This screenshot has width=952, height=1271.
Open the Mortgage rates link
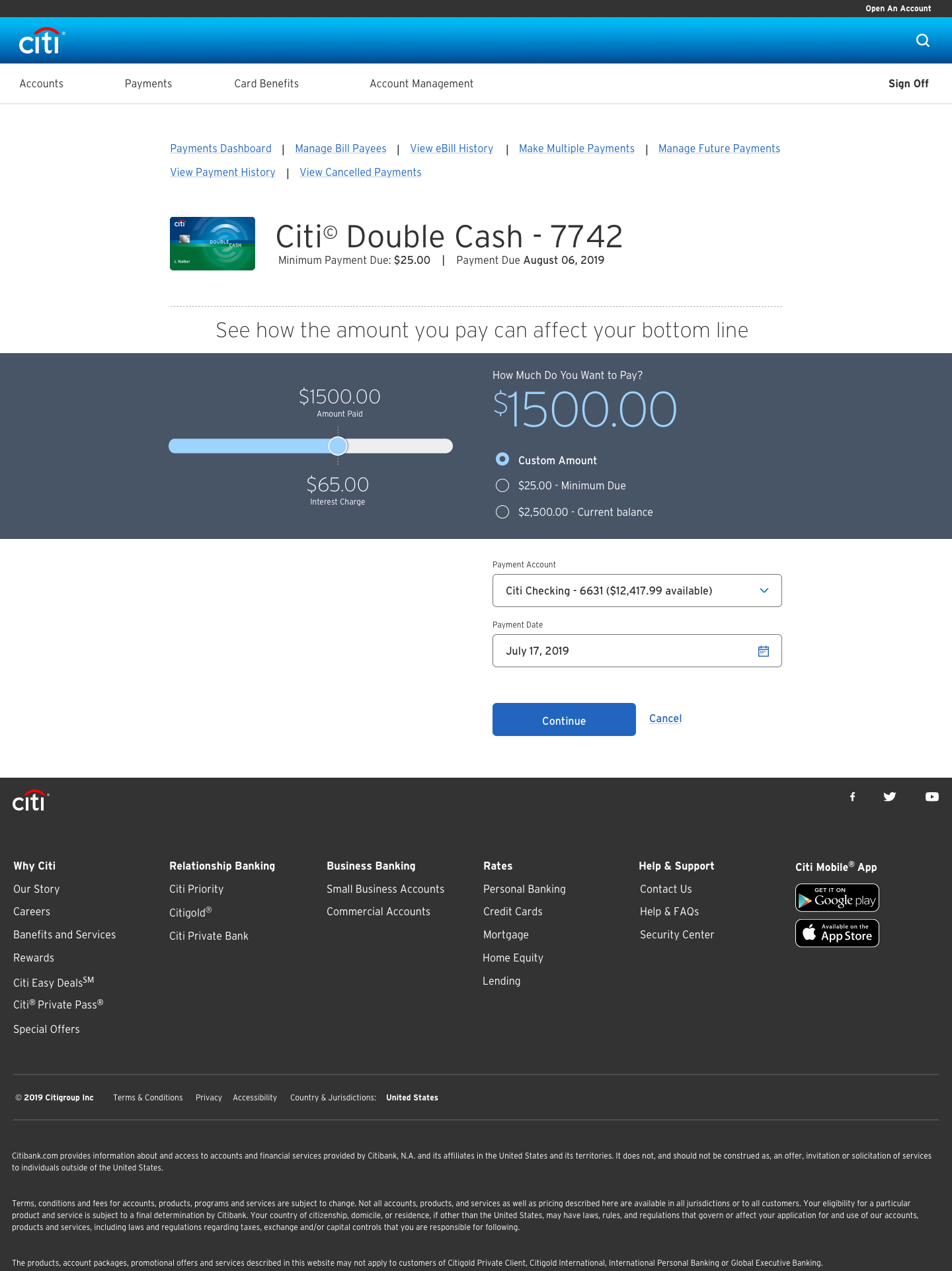point(506,935)
